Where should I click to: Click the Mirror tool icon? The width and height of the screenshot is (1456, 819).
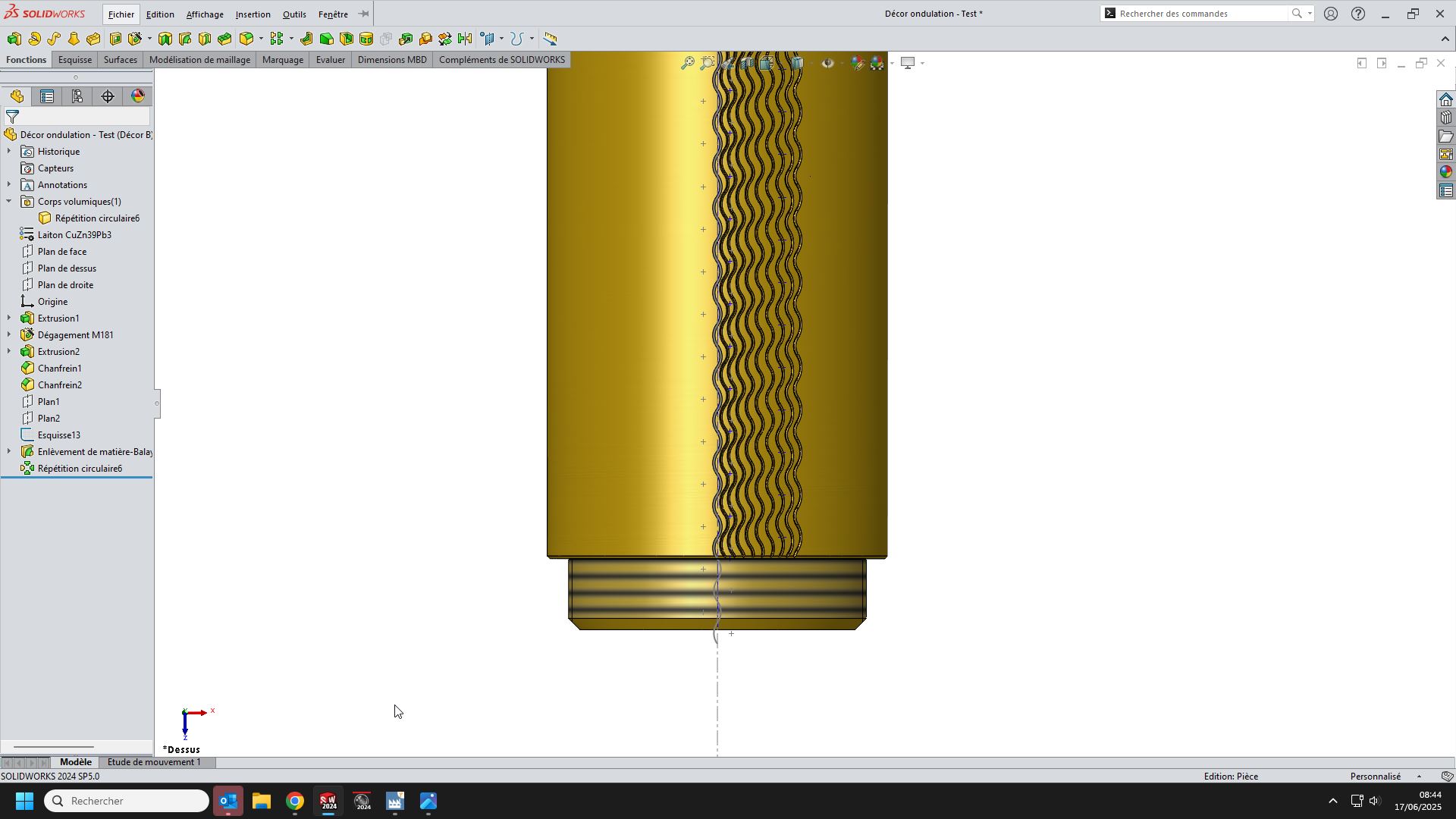(x=465, y=39)
